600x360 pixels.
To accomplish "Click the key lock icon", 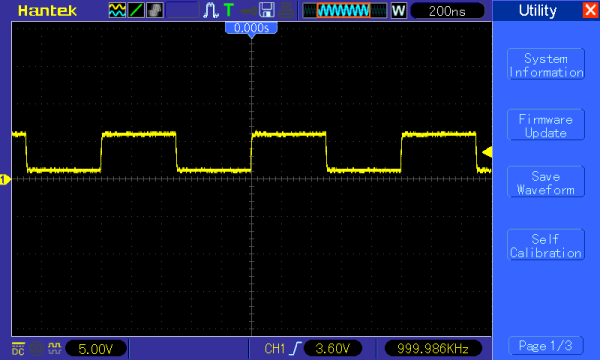I will (x=248, y=11).
